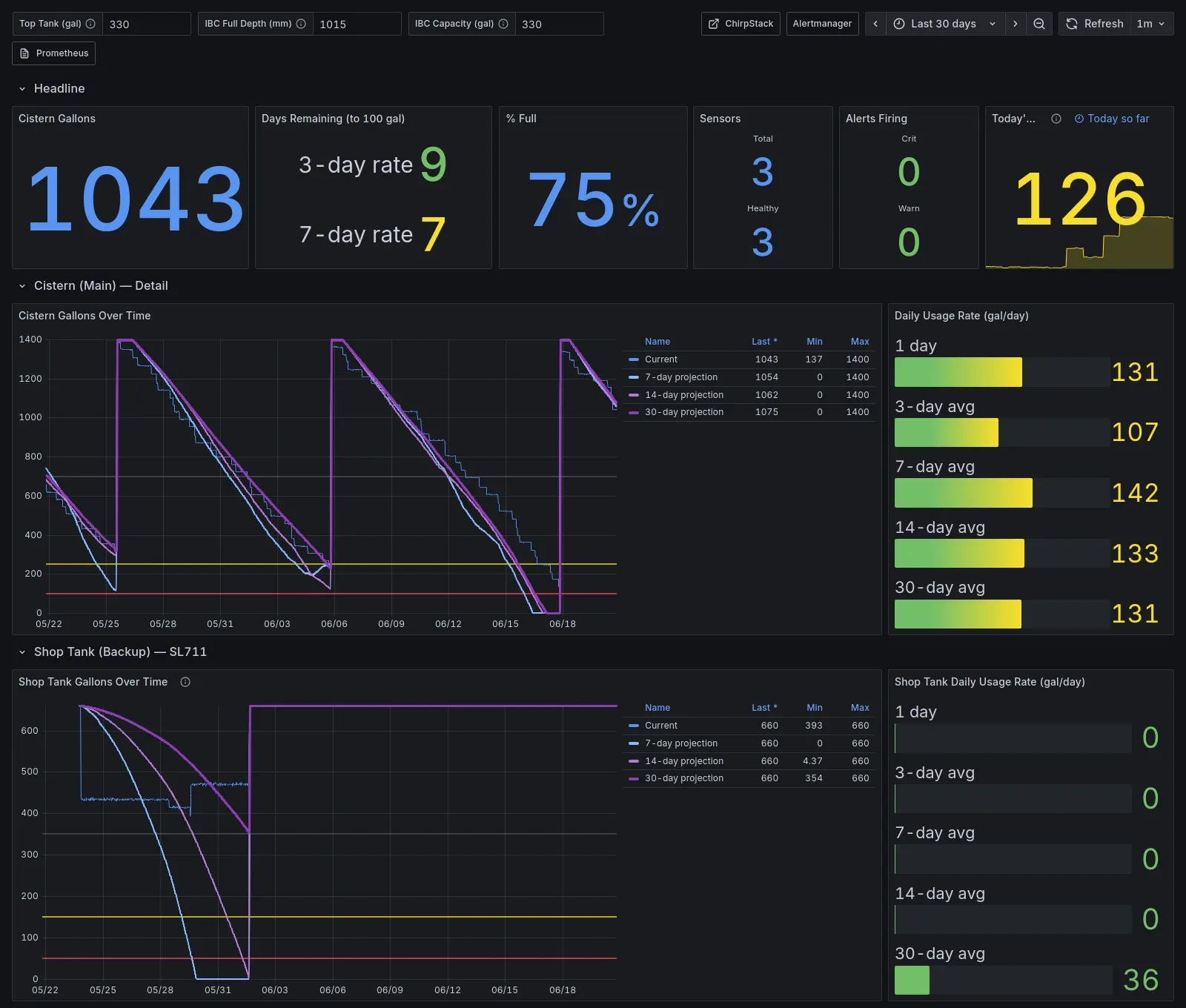
Task: Open Cistern Gallons Over Time panel menu
Action: tap(85, 316)
